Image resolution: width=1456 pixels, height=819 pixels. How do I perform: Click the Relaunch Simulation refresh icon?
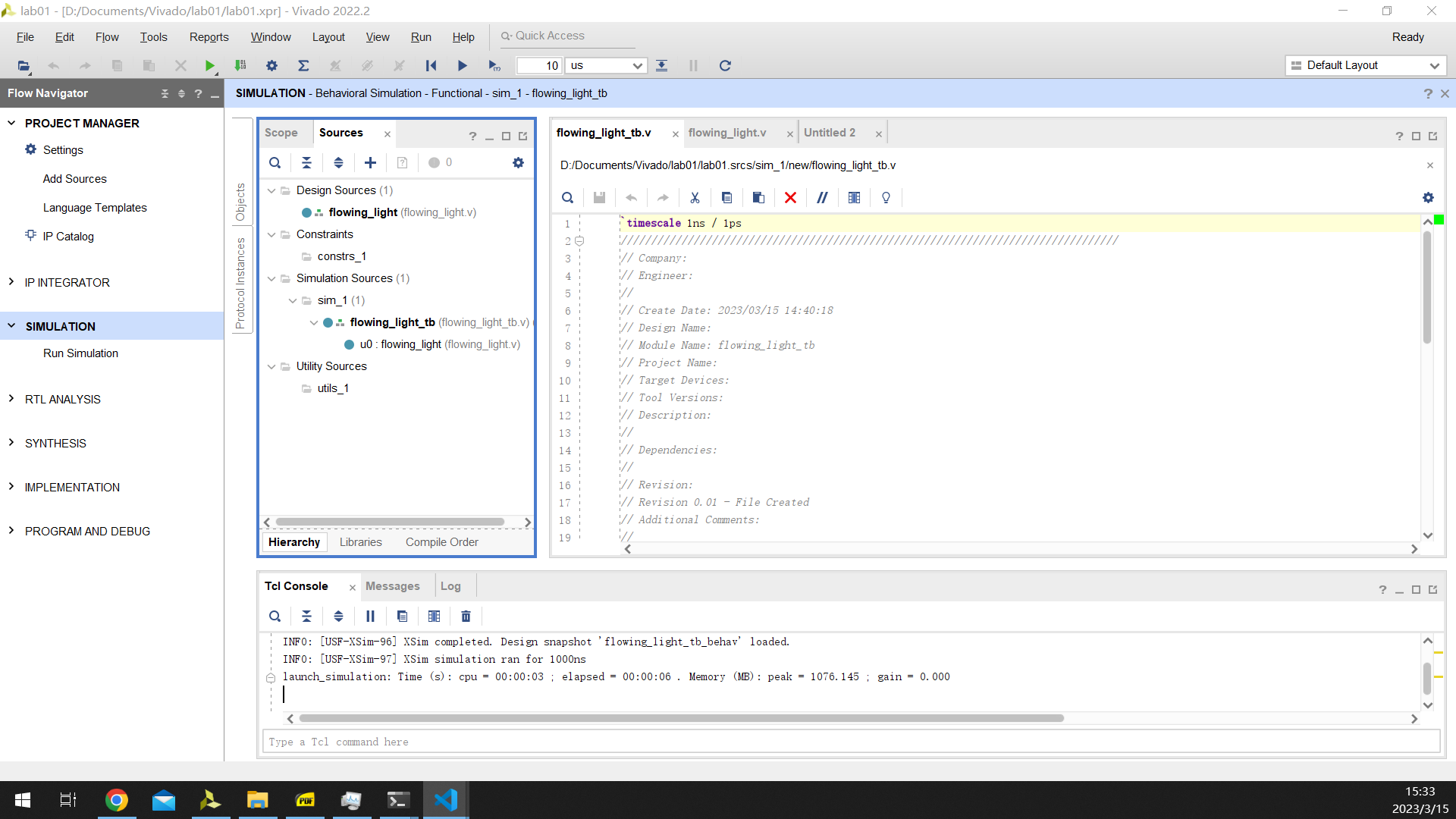tap(725, 66)
